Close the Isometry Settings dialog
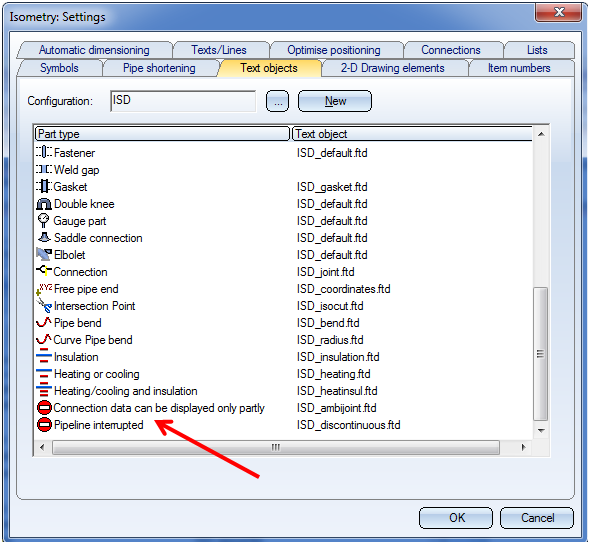 click(558, 12)
